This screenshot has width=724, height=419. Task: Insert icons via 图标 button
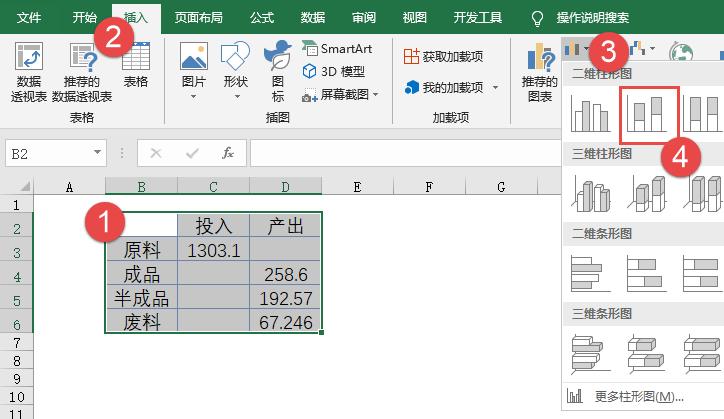coord(278,72)
